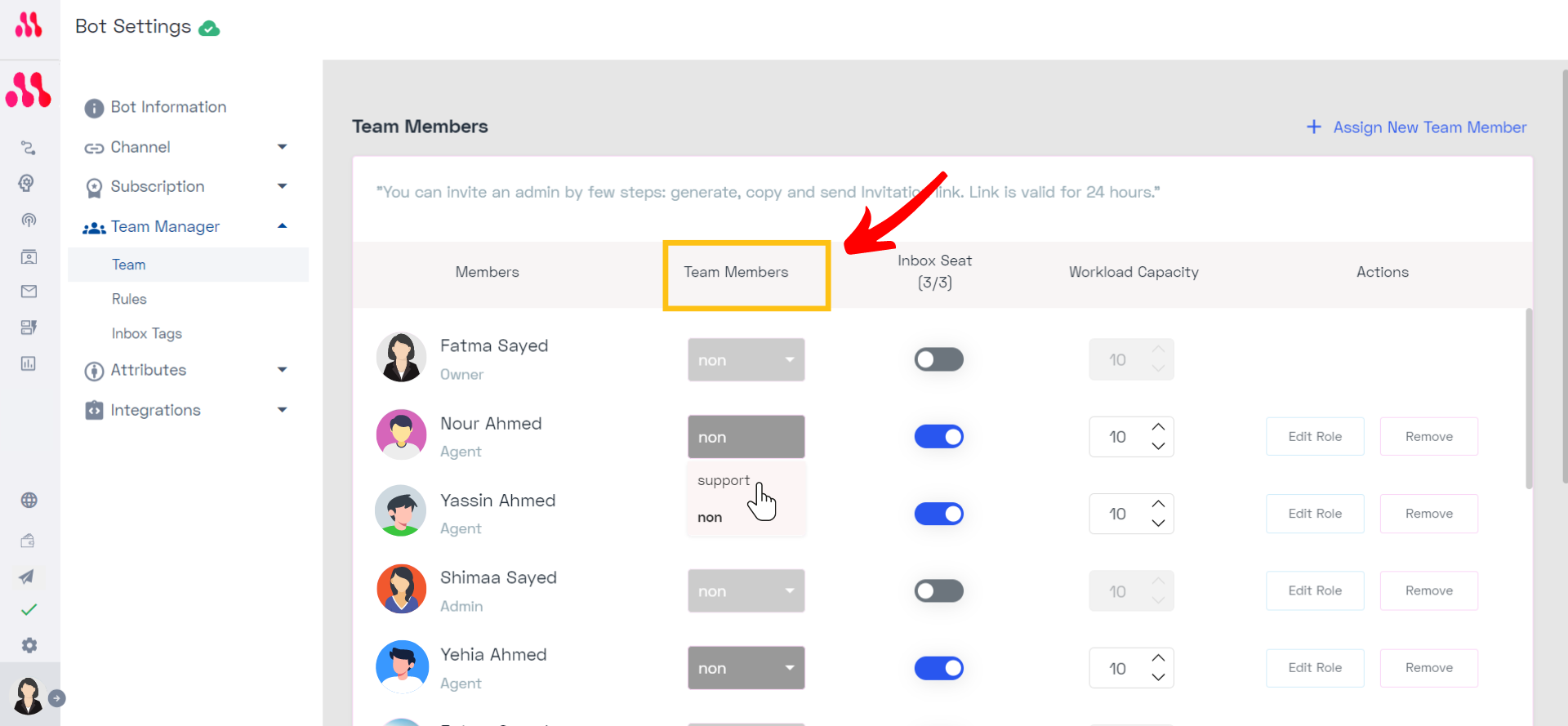Click the Integrations code icon
Screen dimensions: 1568x726
click(x=94, y=410)
